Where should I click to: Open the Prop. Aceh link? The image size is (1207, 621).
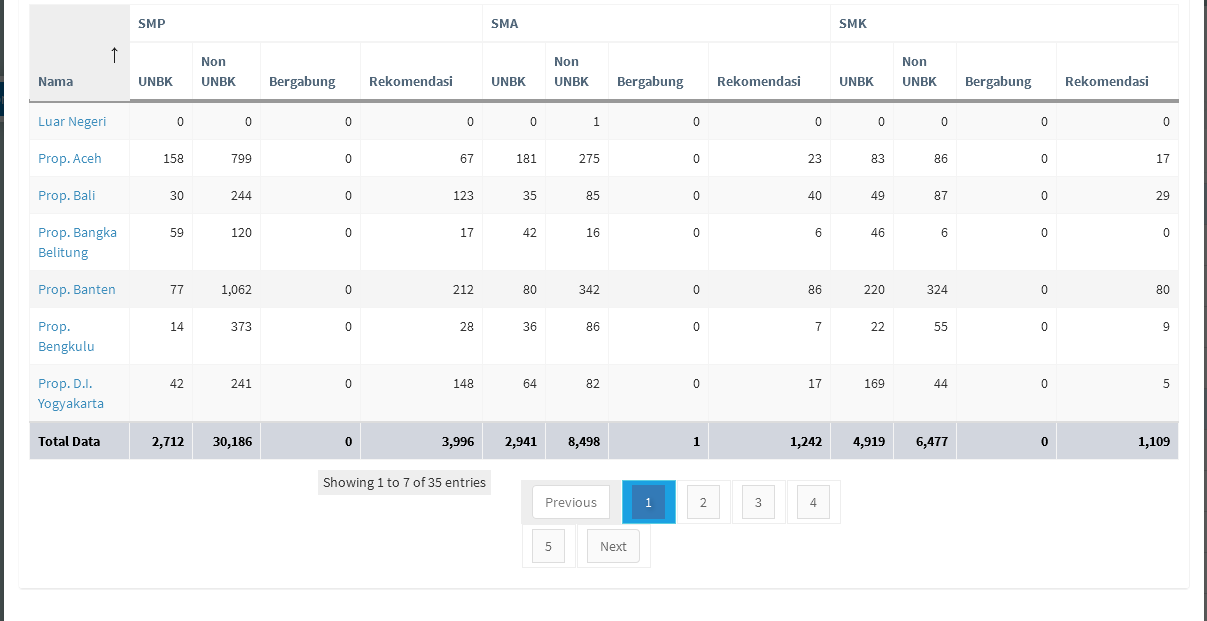(x=70, y=158)
